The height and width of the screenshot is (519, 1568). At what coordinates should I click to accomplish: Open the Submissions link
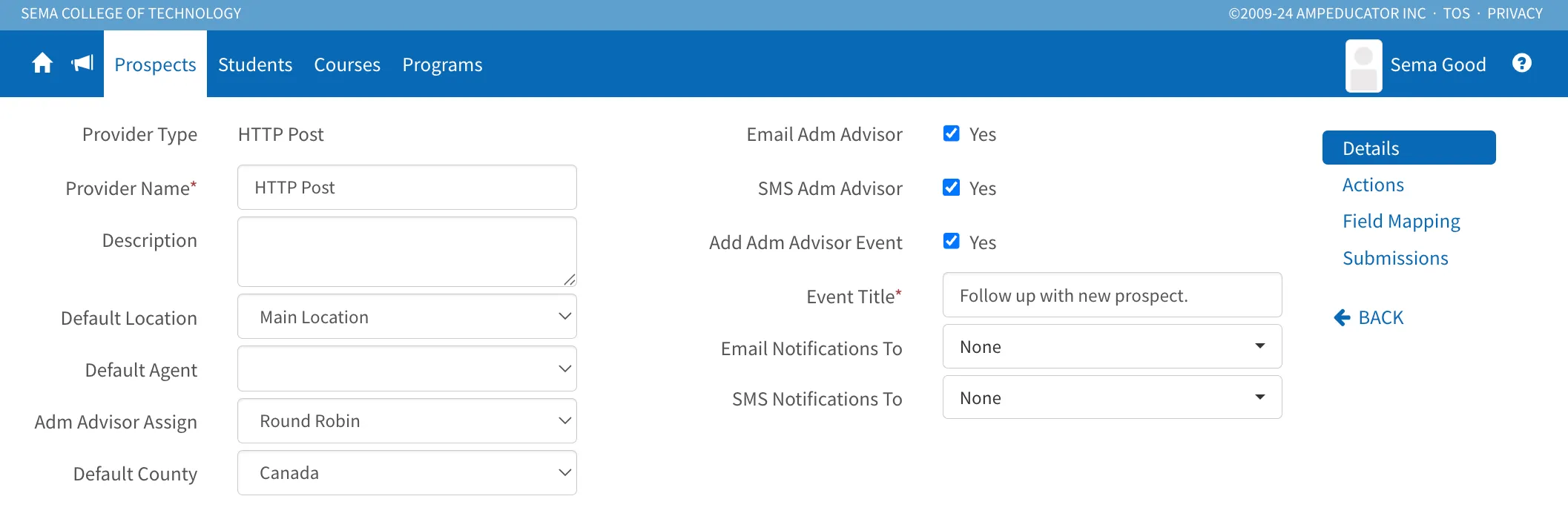tap(1395, 258)
